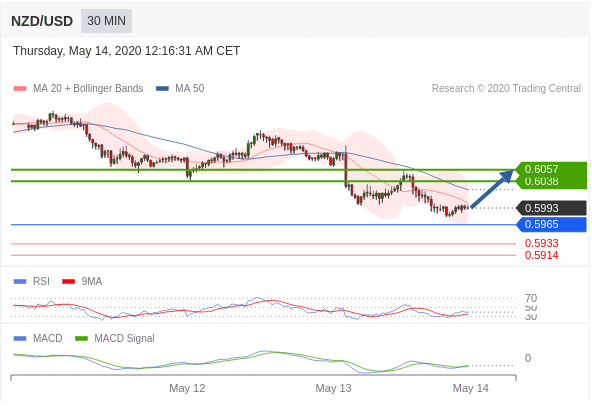Click the RSI 70 level label

click(x=531, y=298)
